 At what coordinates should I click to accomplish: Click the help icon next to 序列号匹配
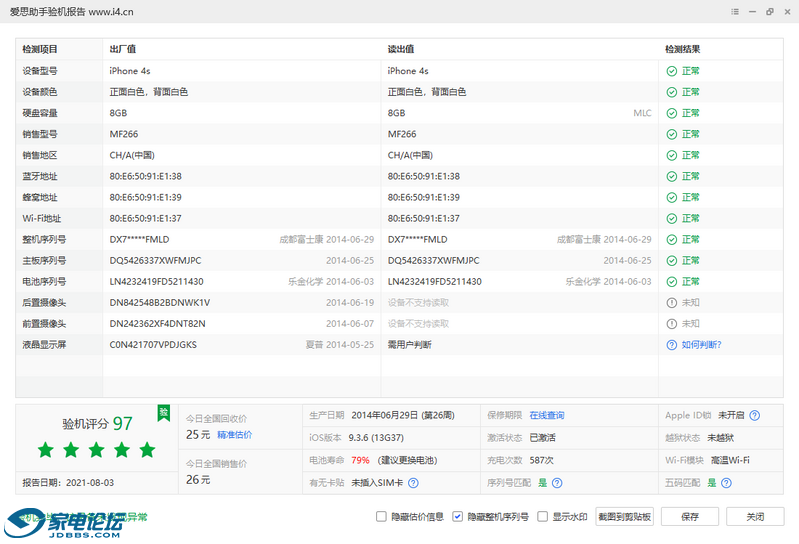click(557, 483)
